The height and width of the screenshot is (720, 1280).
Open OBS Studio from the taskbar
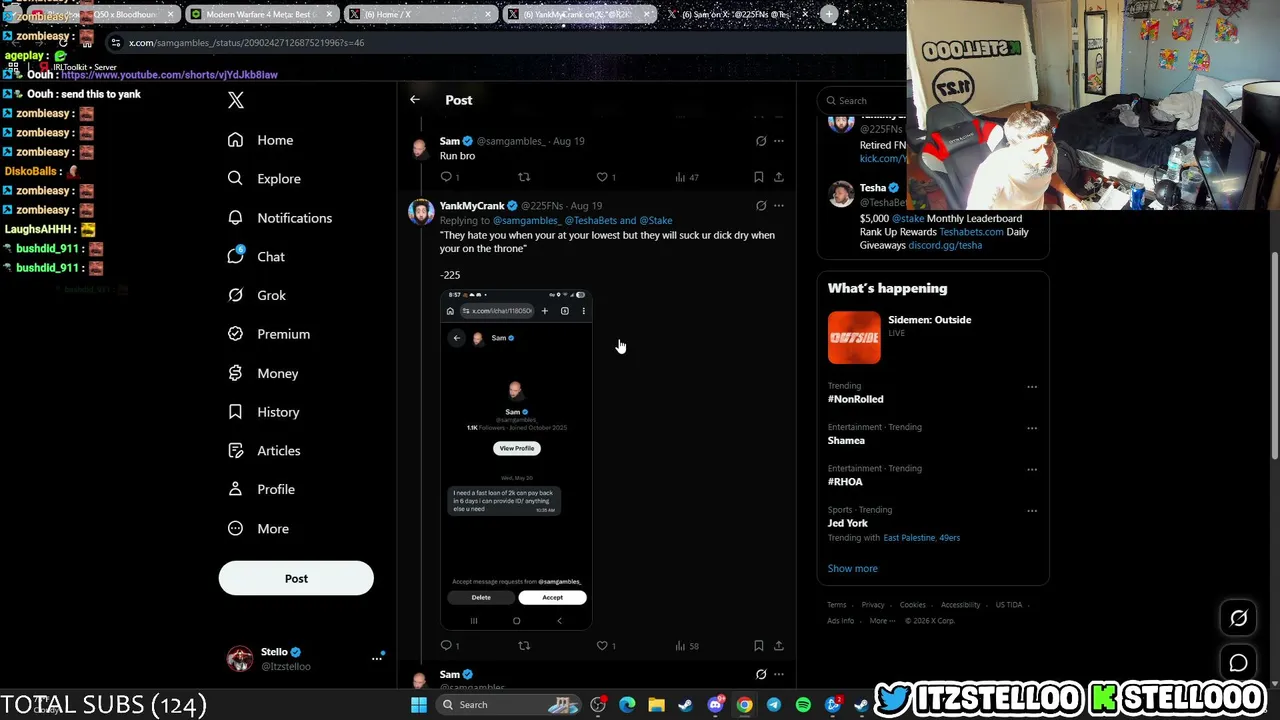click(598, 705)
